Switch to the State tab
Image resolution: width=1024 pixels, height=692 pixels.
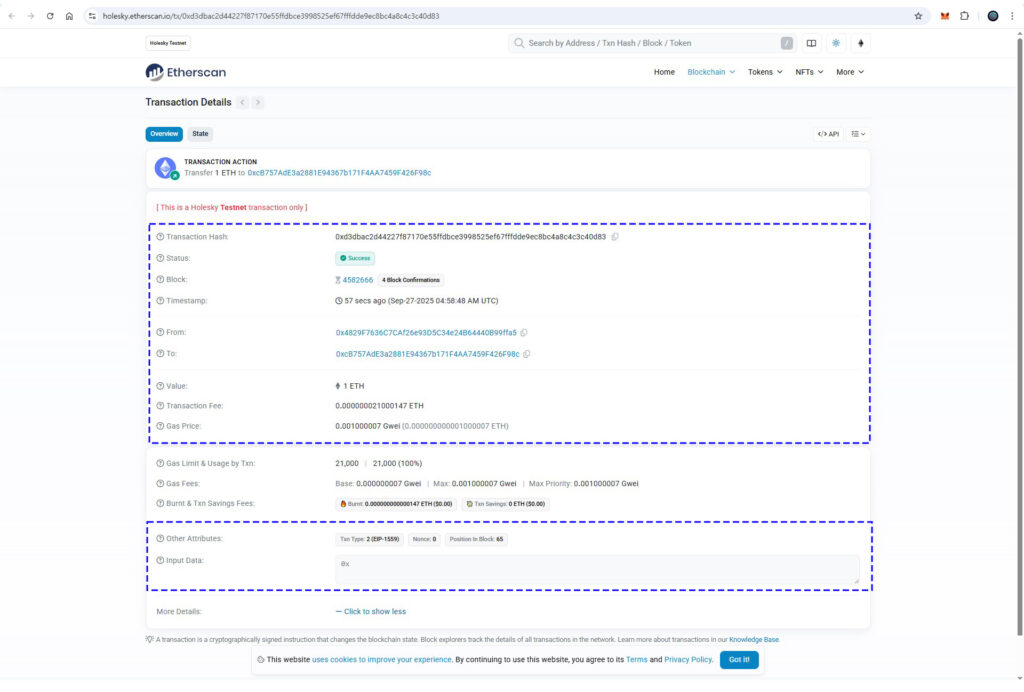[x=200, y=134]
